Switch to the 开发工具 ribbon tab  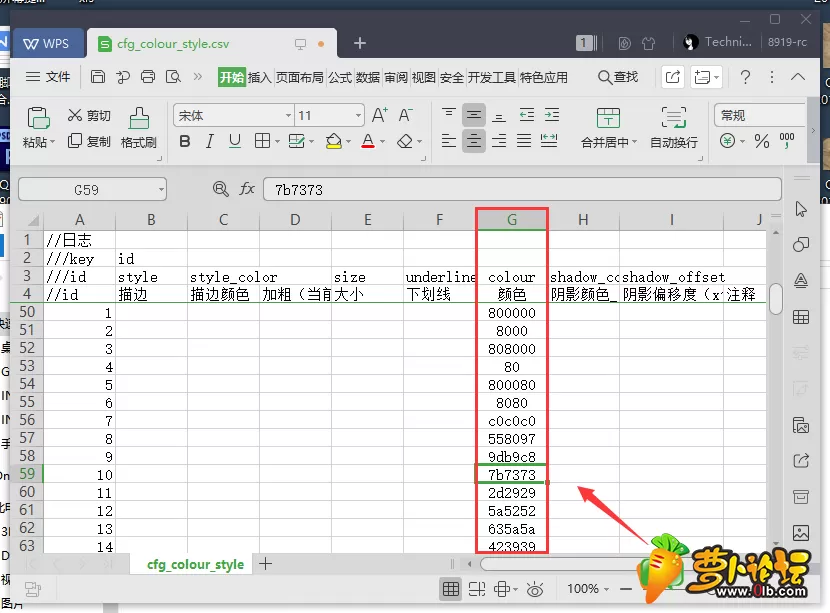point(491,77)
